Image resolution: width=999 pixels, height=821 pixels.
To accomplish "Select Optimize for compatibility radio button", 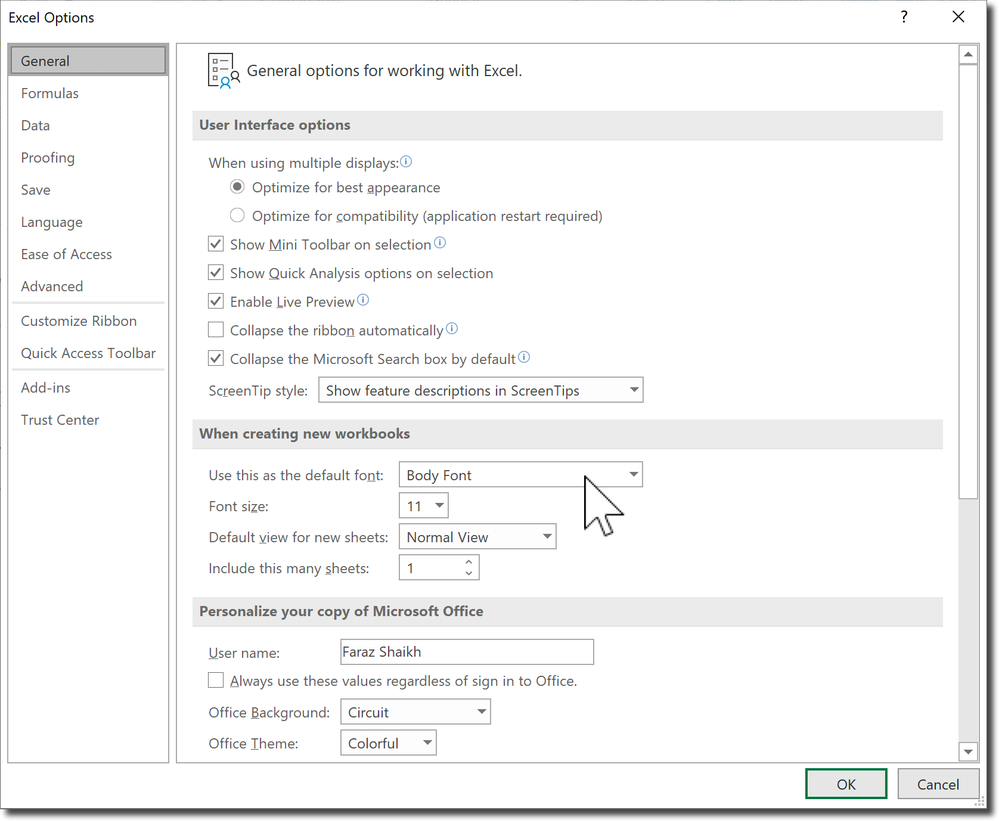I will 237,215.
